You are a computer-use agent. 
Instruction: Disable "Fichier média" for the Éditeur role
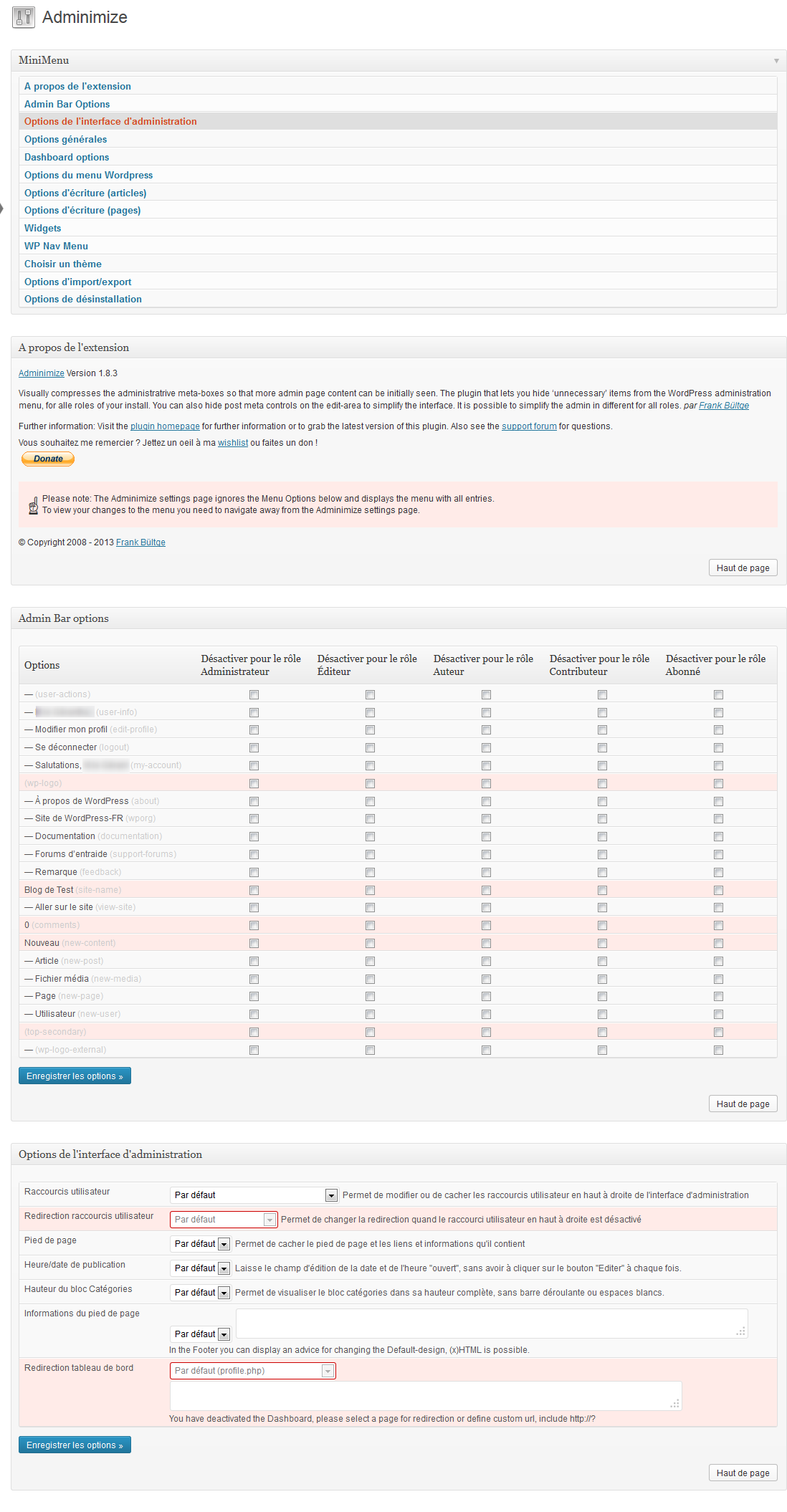coord(370,979)
